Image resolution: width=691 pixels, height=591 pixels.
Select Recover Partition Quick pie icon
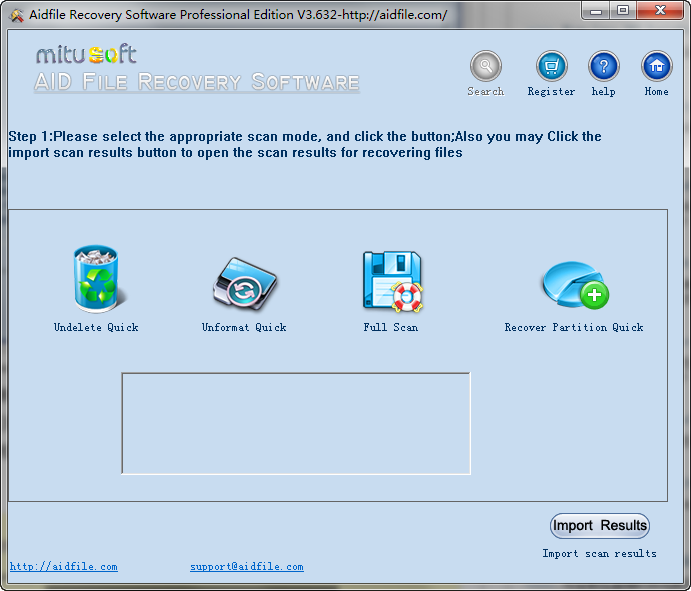(575, 286)
